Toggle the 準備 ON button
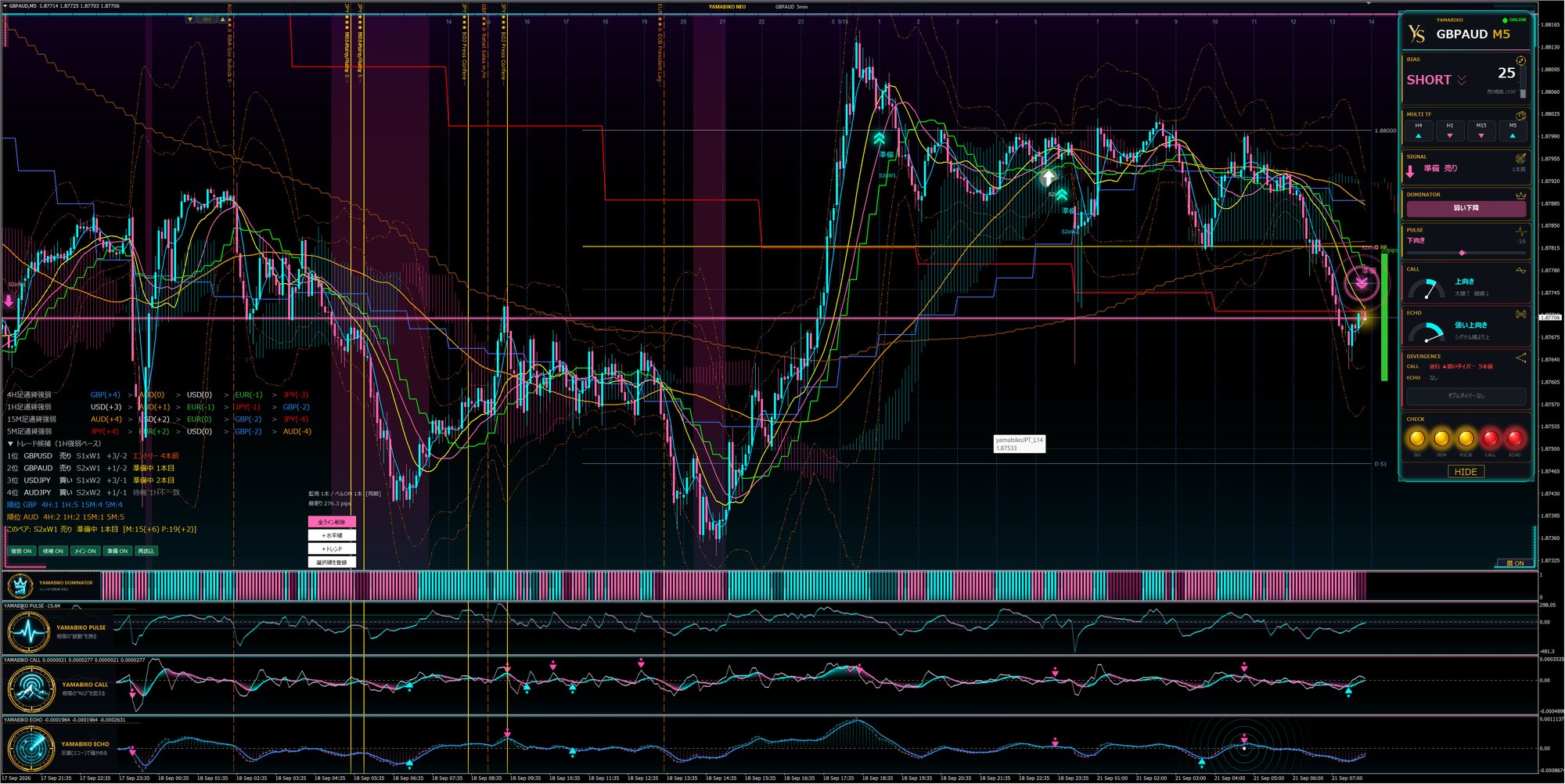1565x784 pixels. [x=117, y=551]
